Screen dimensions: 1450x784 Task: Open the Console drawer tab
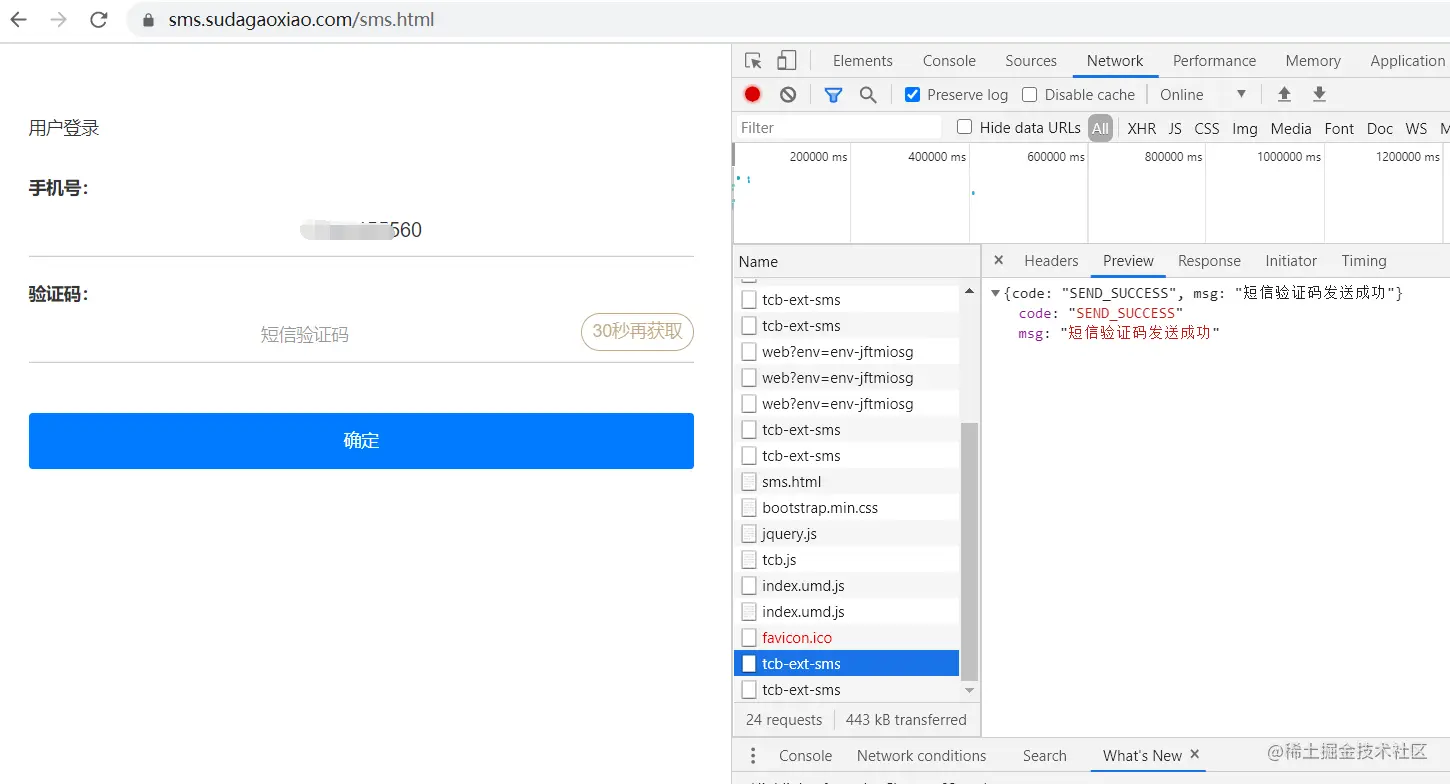[x=805, y=755]
